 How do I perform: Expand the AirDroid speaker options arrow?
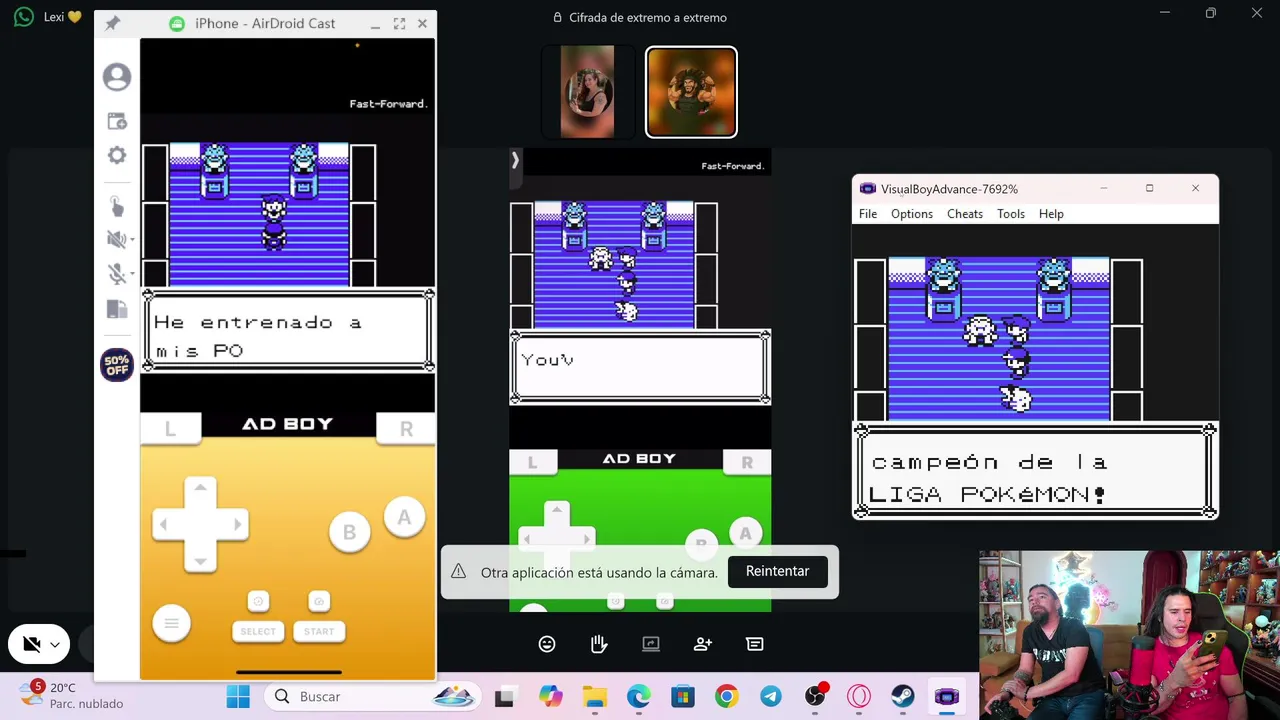tap(132, 240)
